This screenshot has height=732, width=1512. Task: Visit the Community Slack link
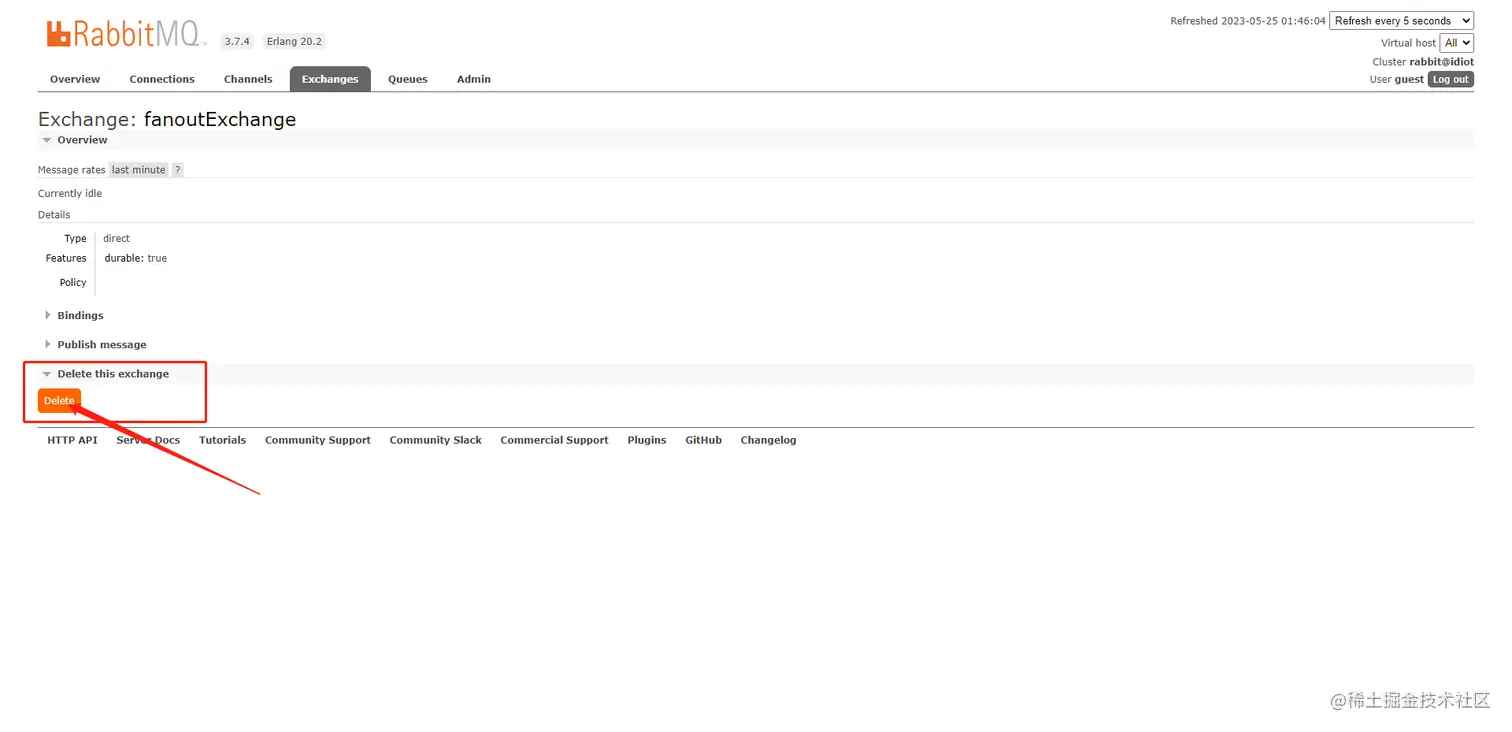[x=435, y=440]
